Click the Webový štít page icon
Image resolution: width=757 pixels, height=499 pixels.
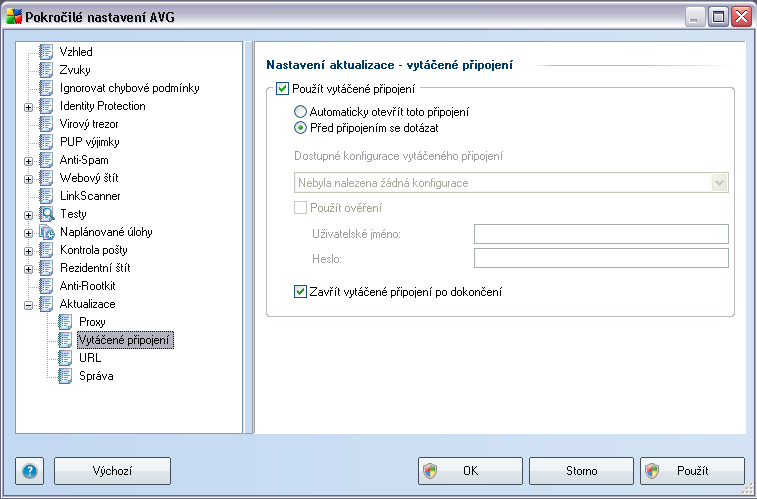(46, 178)
